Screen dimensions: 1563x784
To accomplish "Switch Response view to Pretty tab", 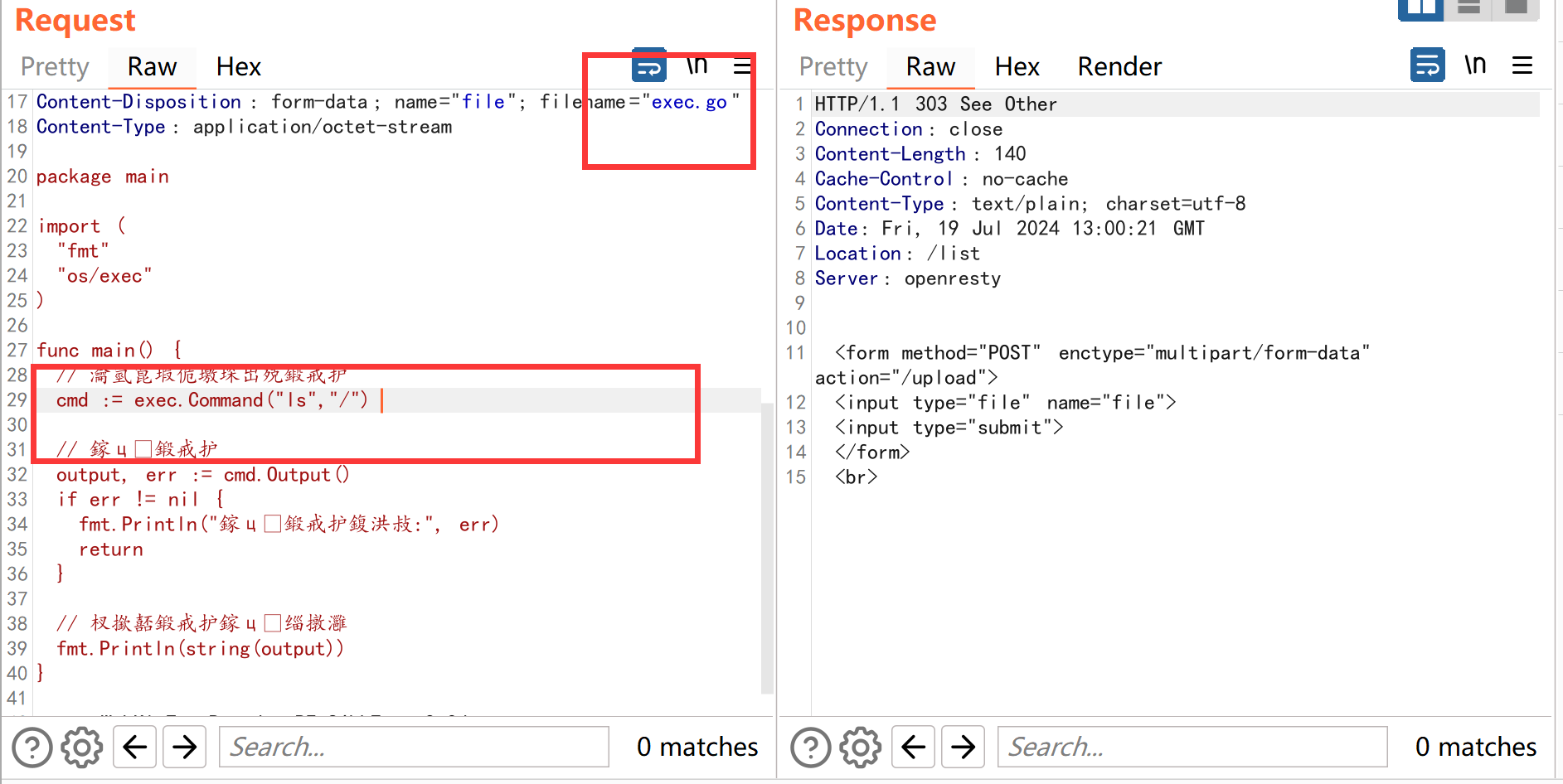I will coord(833,66).
